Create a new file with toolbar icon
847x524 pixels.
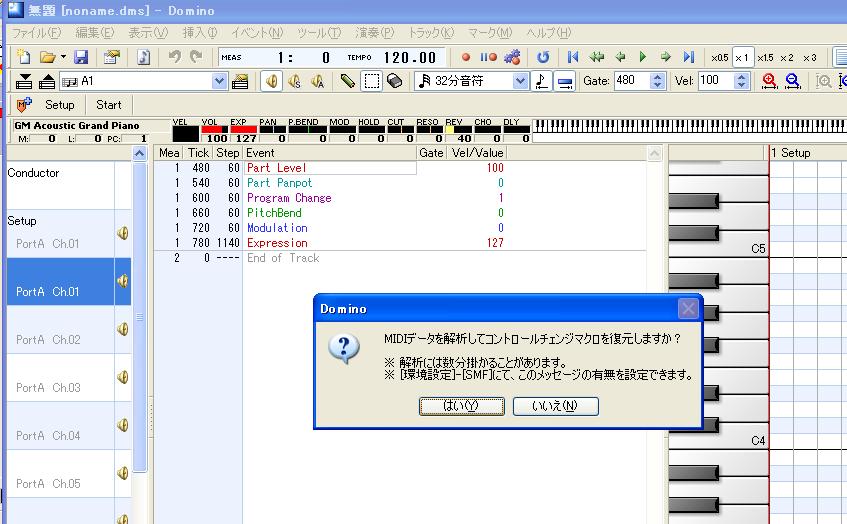pos(23,57)
